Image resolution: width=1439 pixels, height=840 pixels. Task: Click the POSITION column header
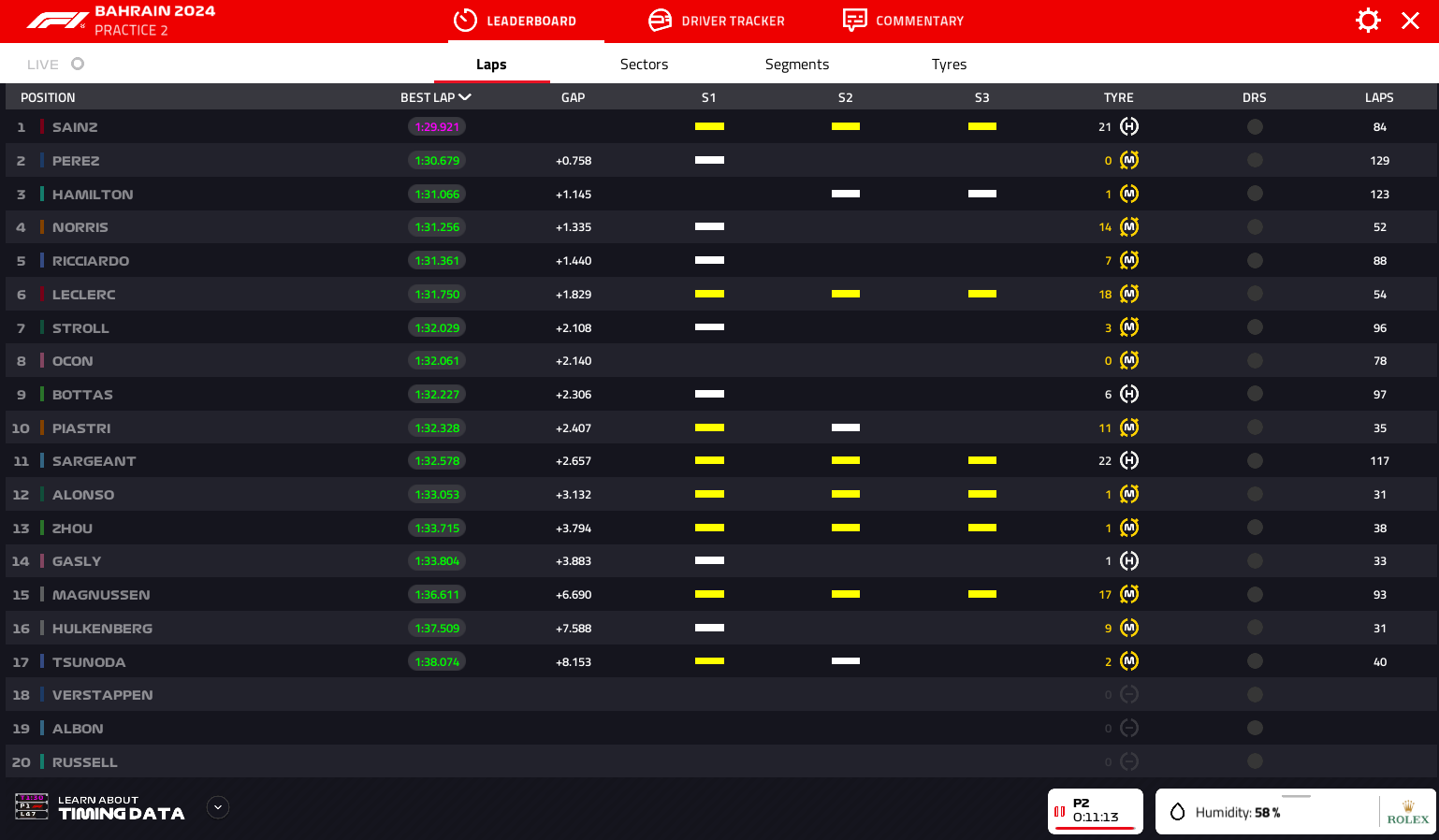pyautogui.click(x=48, y=97)
